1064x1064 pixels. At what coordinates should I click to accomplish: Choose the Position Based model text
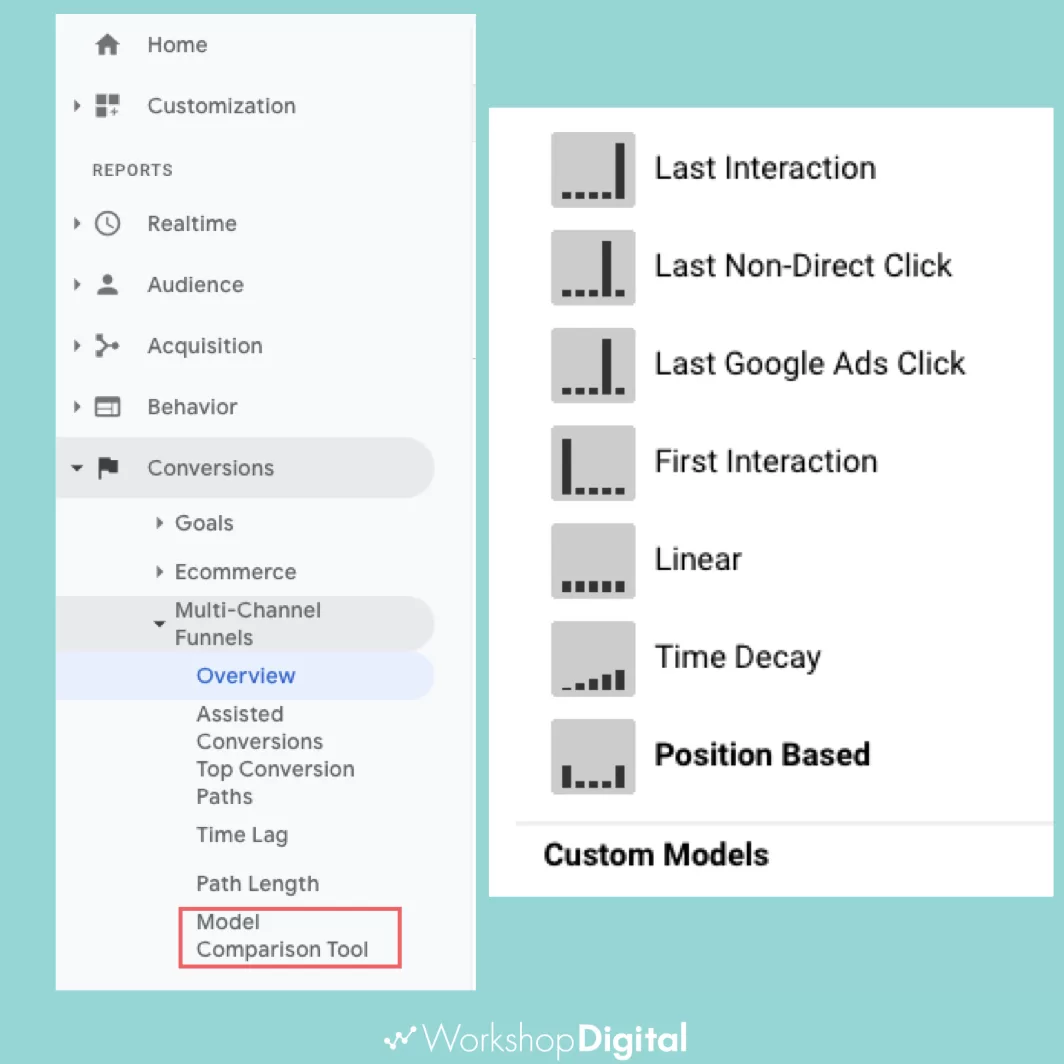pos(762,755)
